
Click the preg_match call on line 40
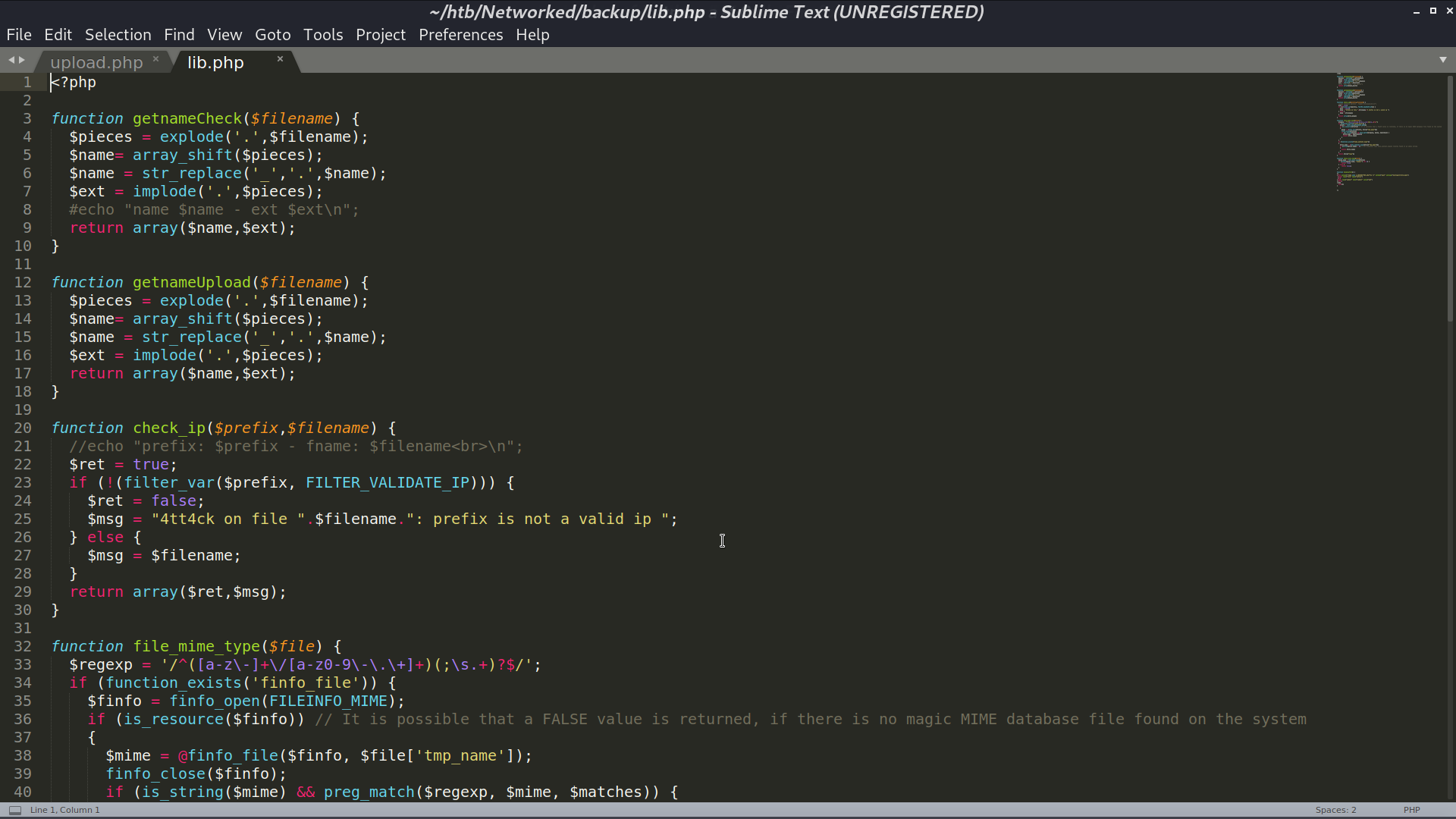point(369,792)
